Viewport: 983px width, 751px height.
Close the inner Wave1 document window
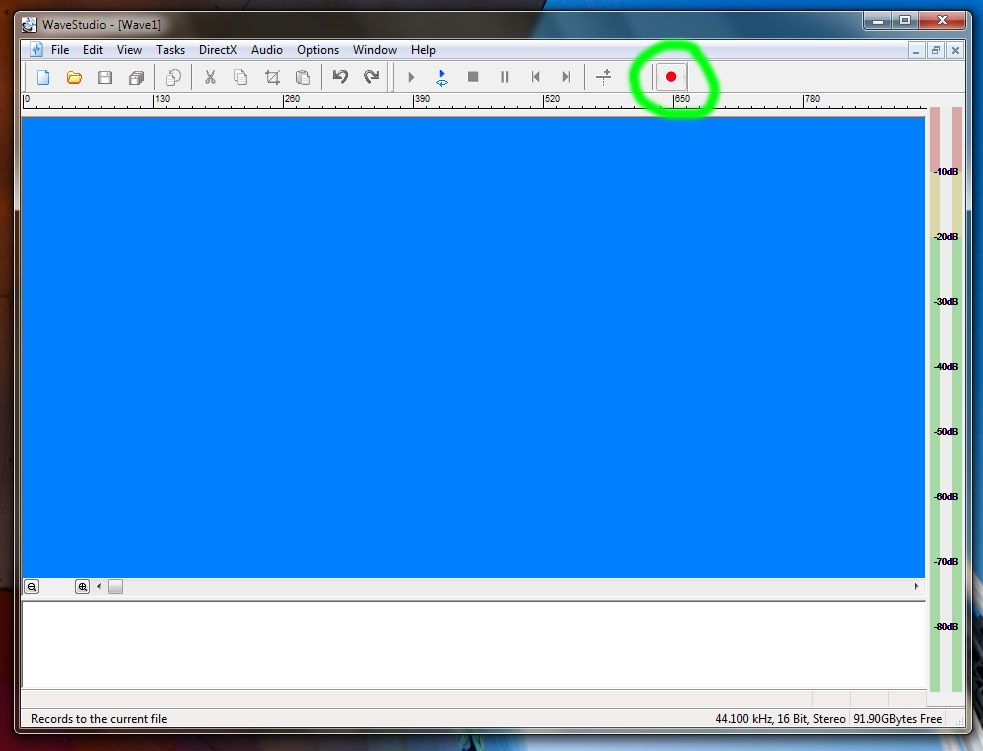(x=955, y=50)
